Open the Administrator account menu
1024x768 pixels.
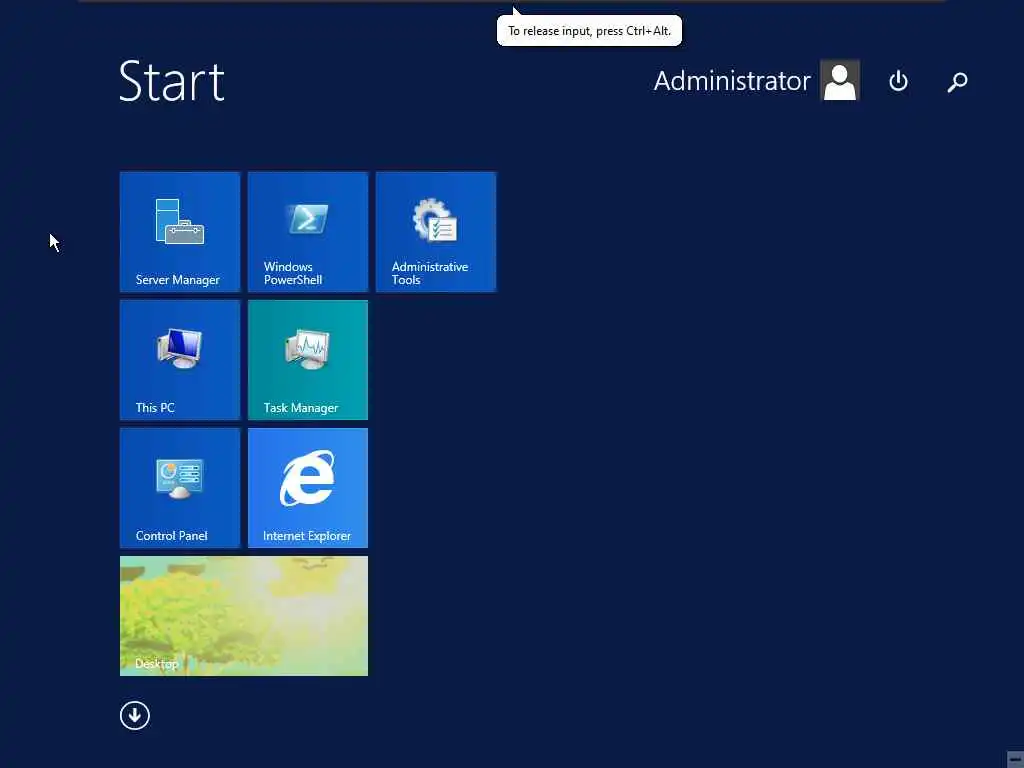(x=732, y=81)
